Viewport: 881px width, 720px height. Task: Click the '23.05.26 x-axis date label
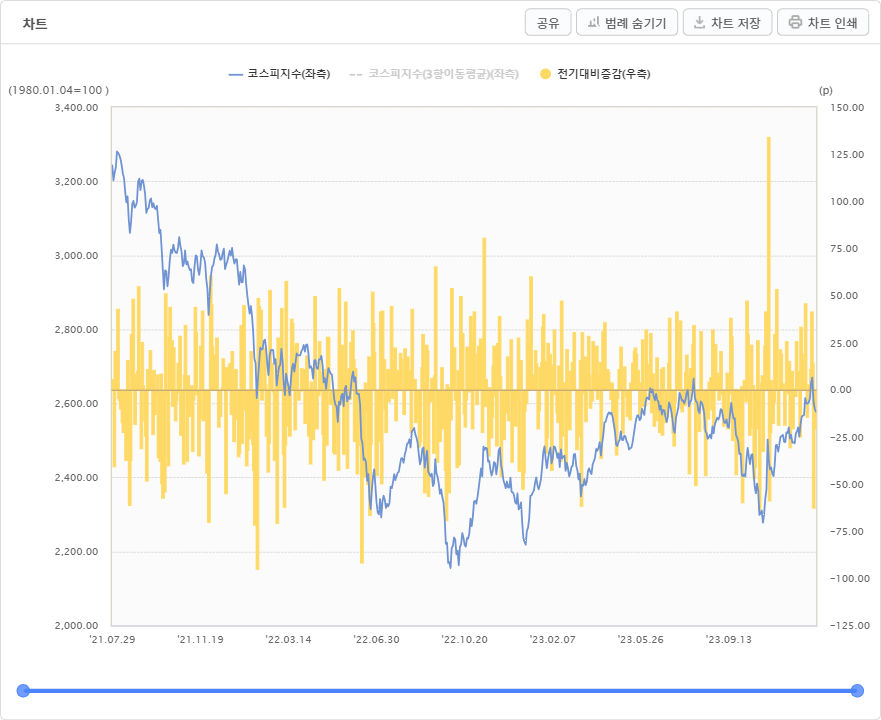tap(641, 640)
